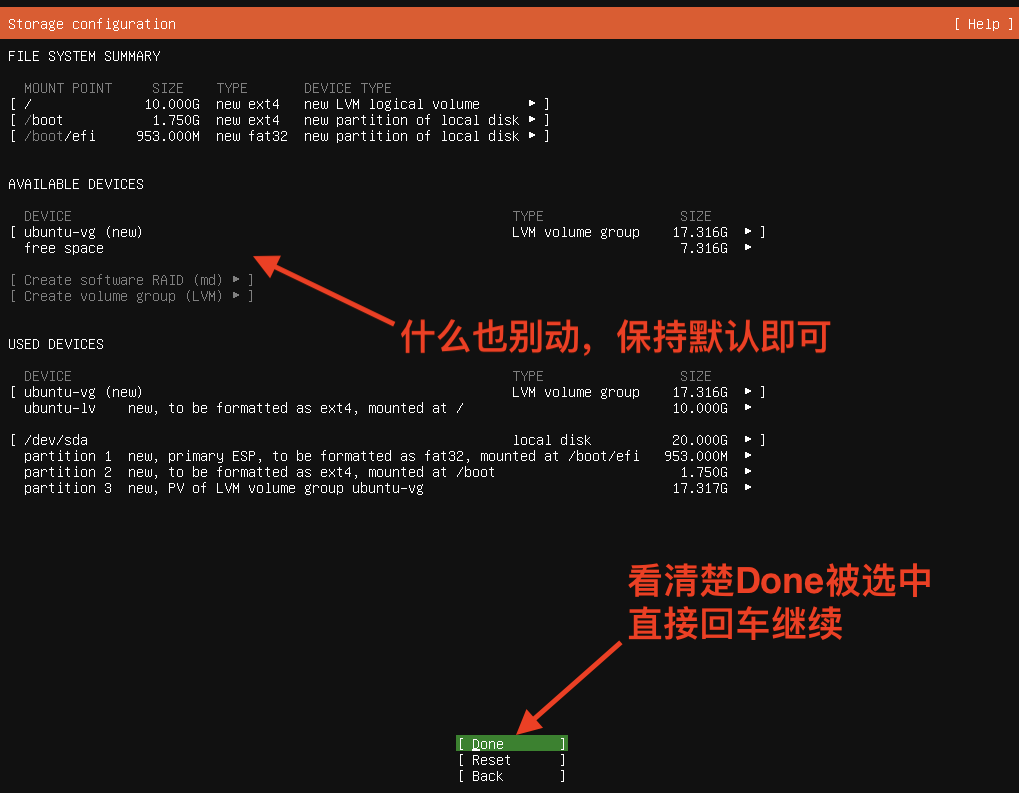Open Create volume group (LVM) option
Screen dimensions: 1019x793
click(132, 296)
